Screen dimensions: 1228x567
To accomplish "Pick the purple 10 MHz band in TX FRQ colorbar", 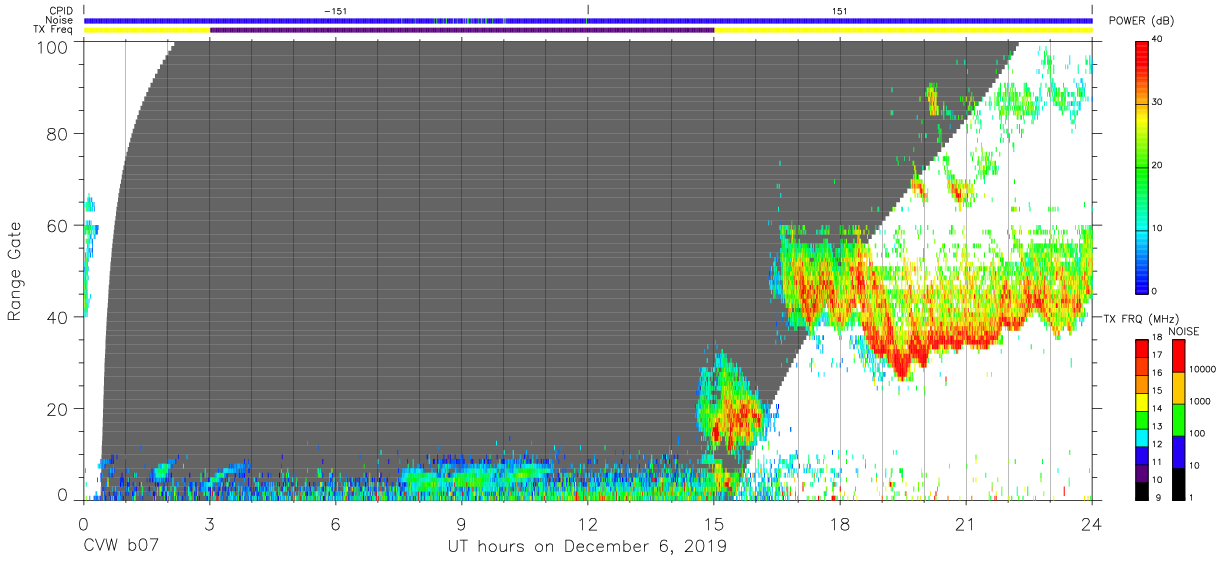I will pos(1142,471).
